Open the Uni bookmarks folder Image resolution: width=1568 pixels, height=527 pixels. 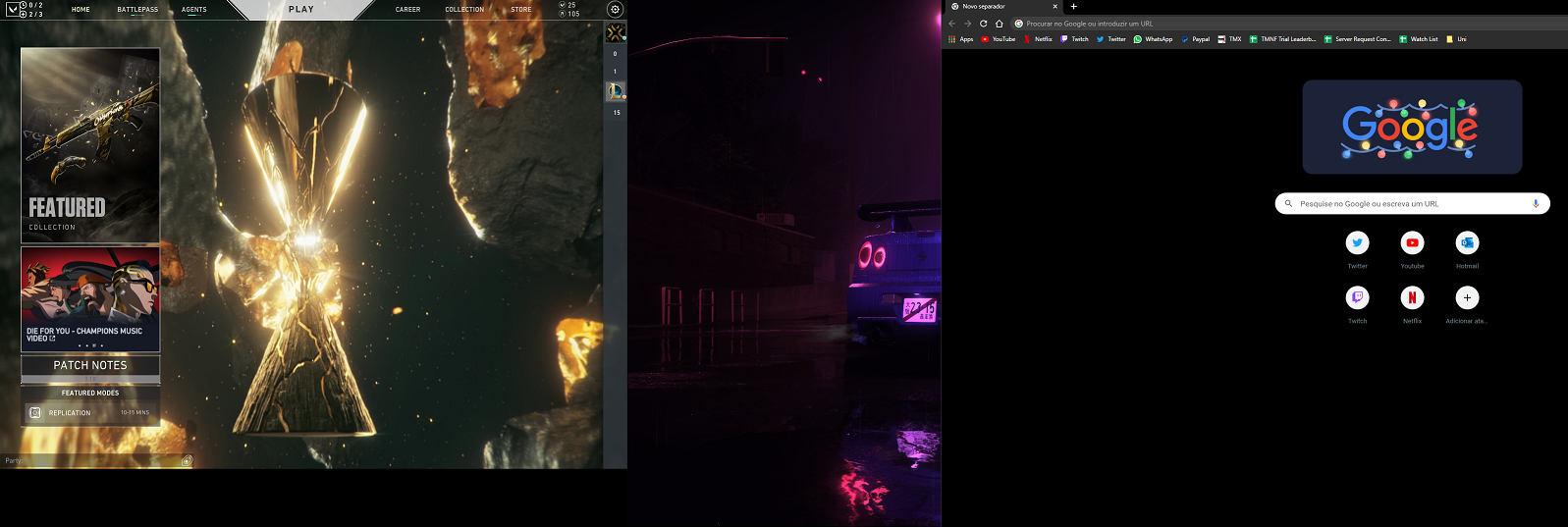[x=1456, y=39]
